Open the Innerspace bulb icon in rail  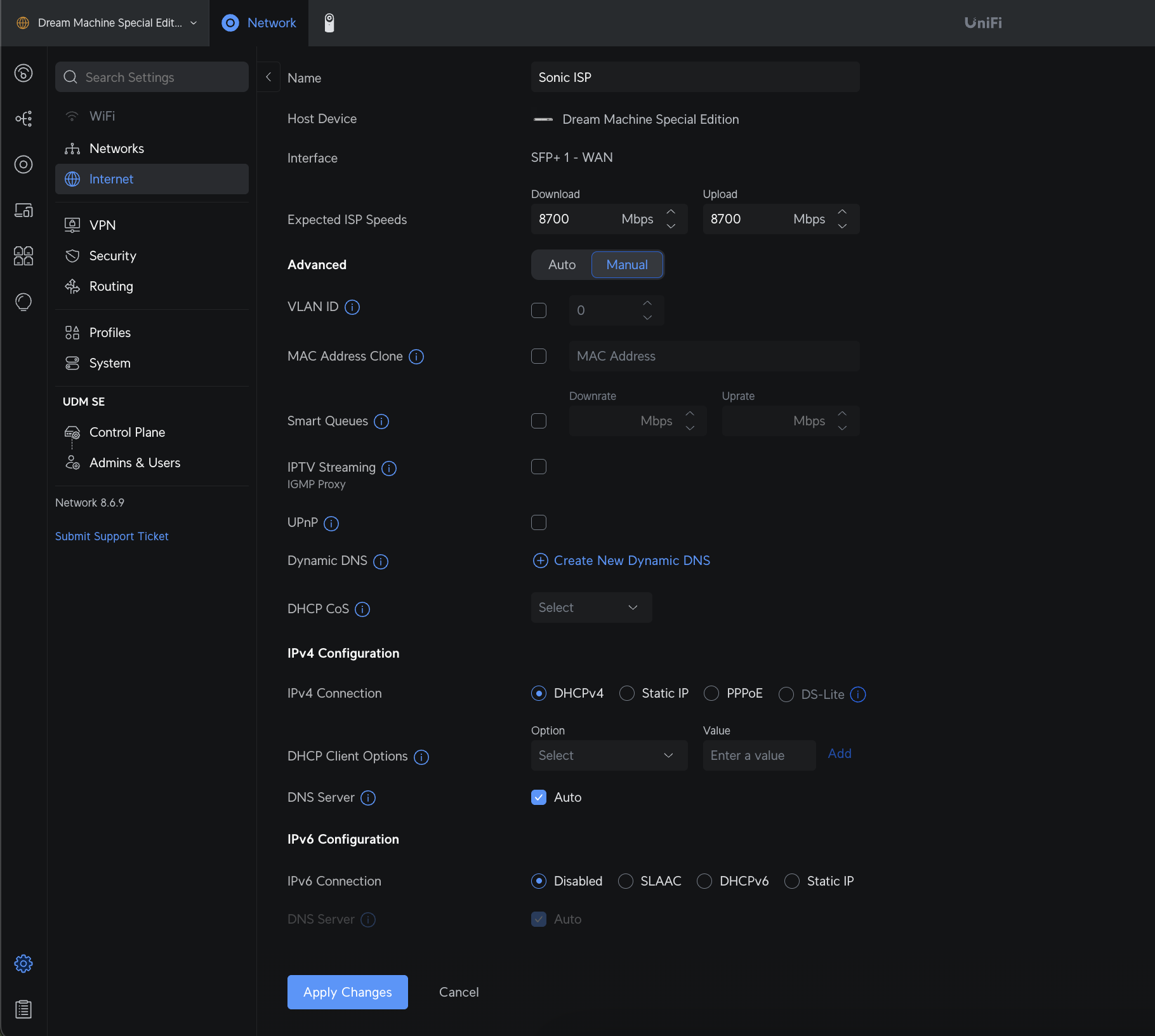23,302
